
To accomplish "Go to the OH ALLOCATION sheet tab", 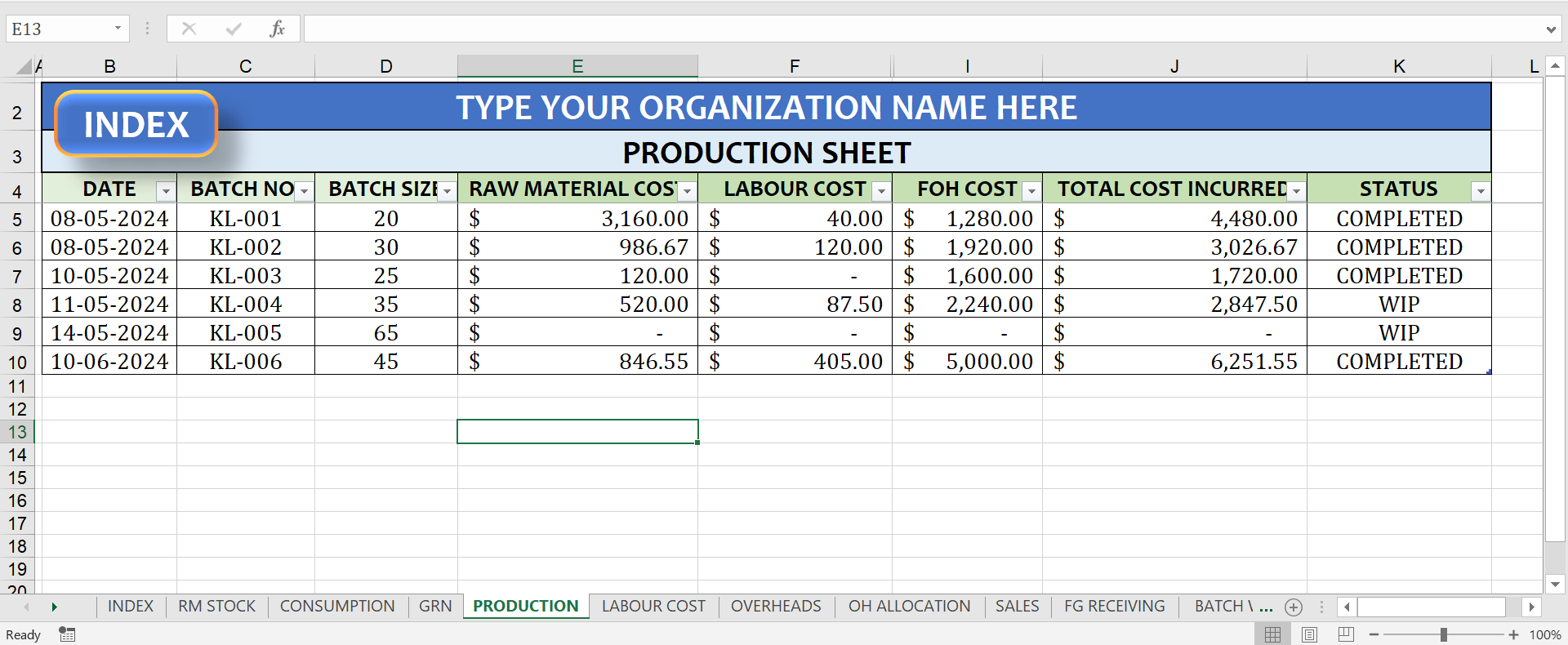I will [909, 607].
